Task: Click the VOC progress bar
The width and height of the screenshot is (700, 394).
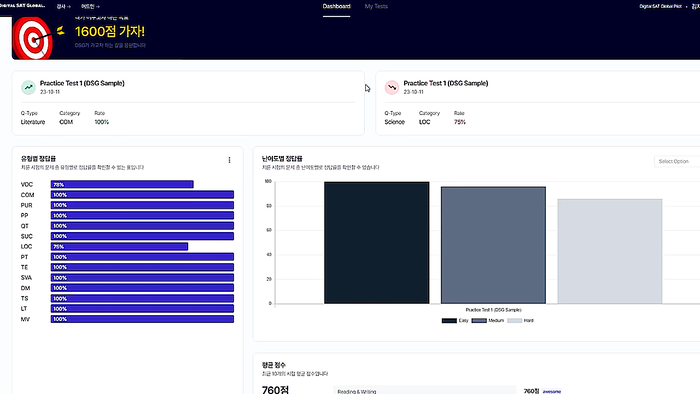Action: 122,184
